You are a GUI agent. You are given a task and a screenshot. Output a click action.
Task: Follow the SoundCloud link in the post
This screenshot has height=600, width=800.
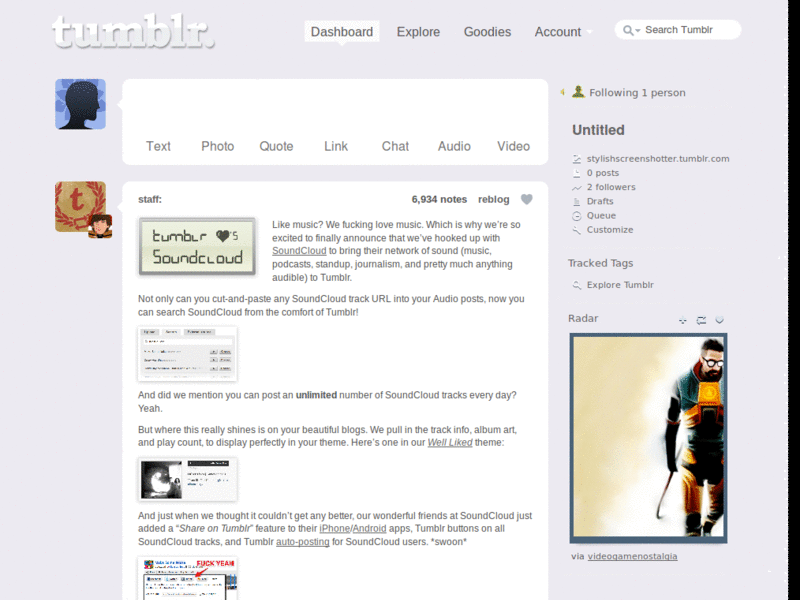point(299,251)
